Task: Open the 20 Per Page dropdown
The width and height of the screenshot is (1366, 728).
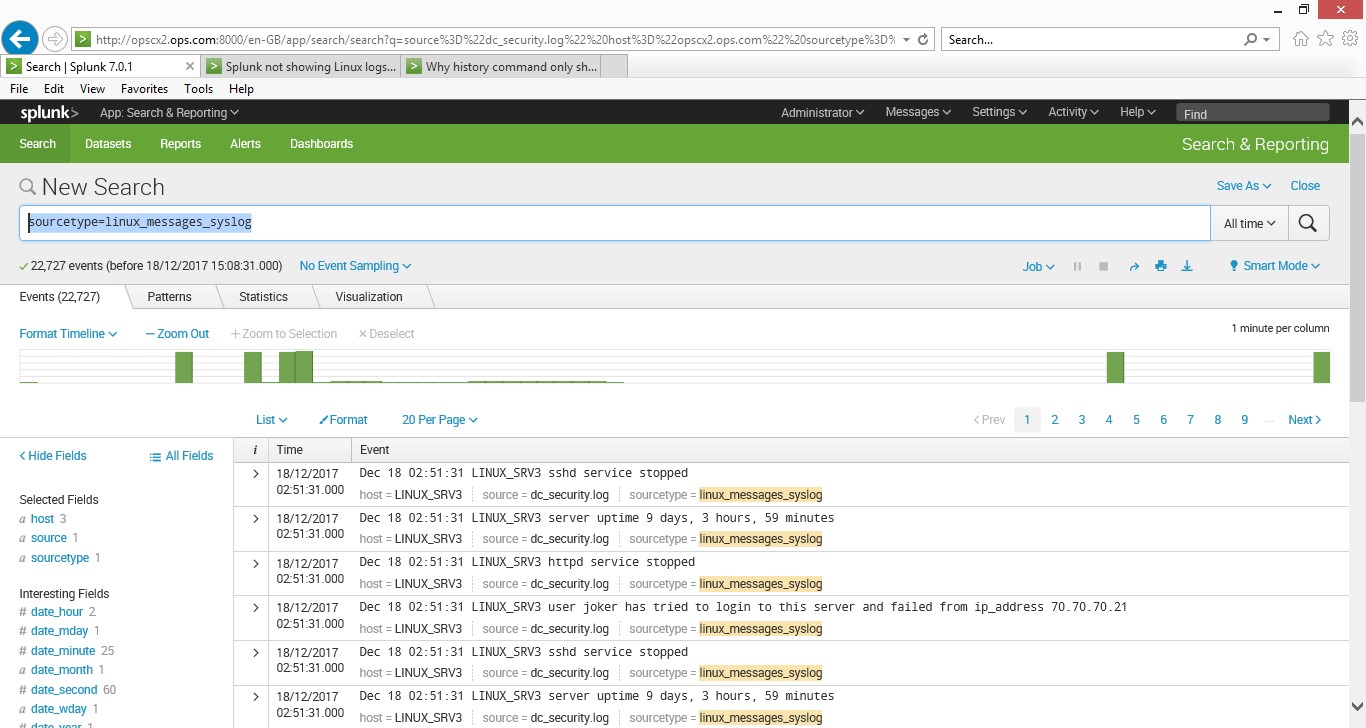Action: click(x=439, y=420)
